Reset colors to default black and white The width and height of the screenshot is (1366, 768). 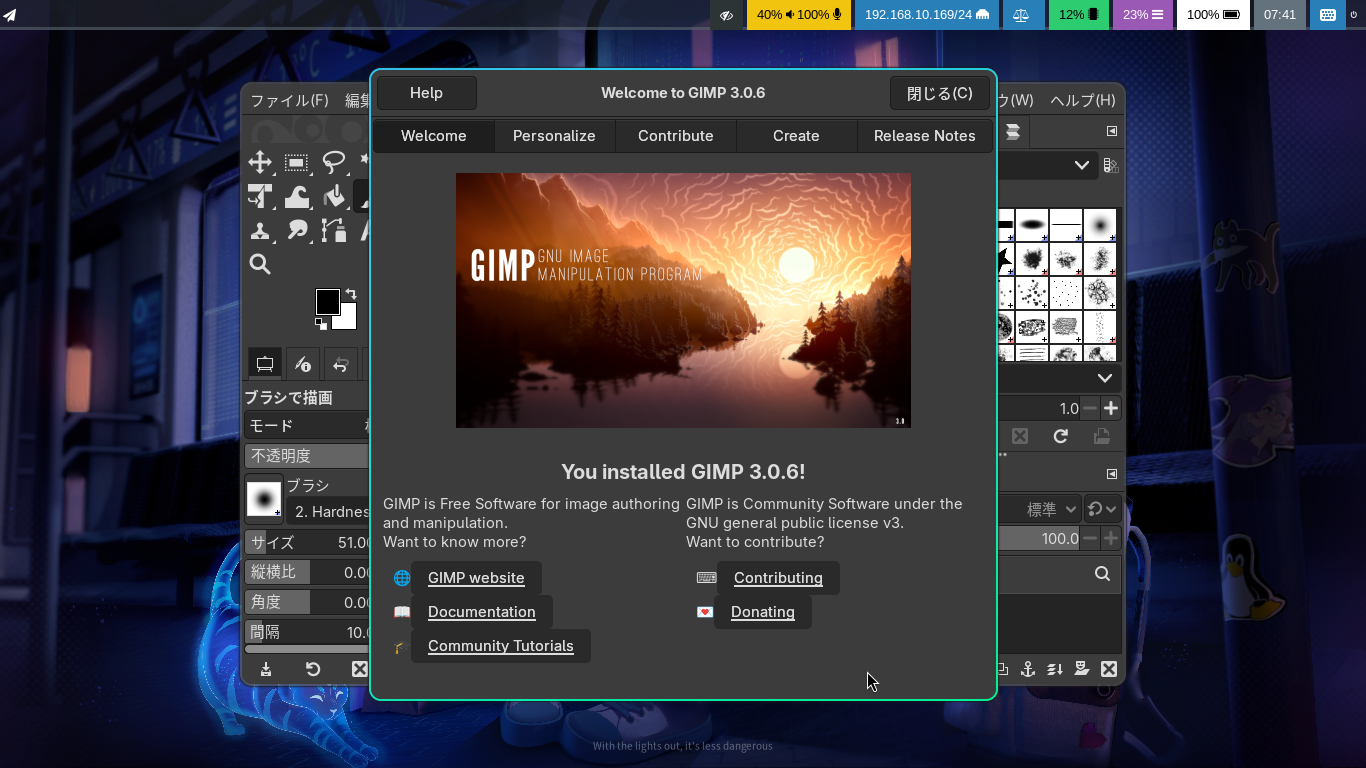coord(321,324)
